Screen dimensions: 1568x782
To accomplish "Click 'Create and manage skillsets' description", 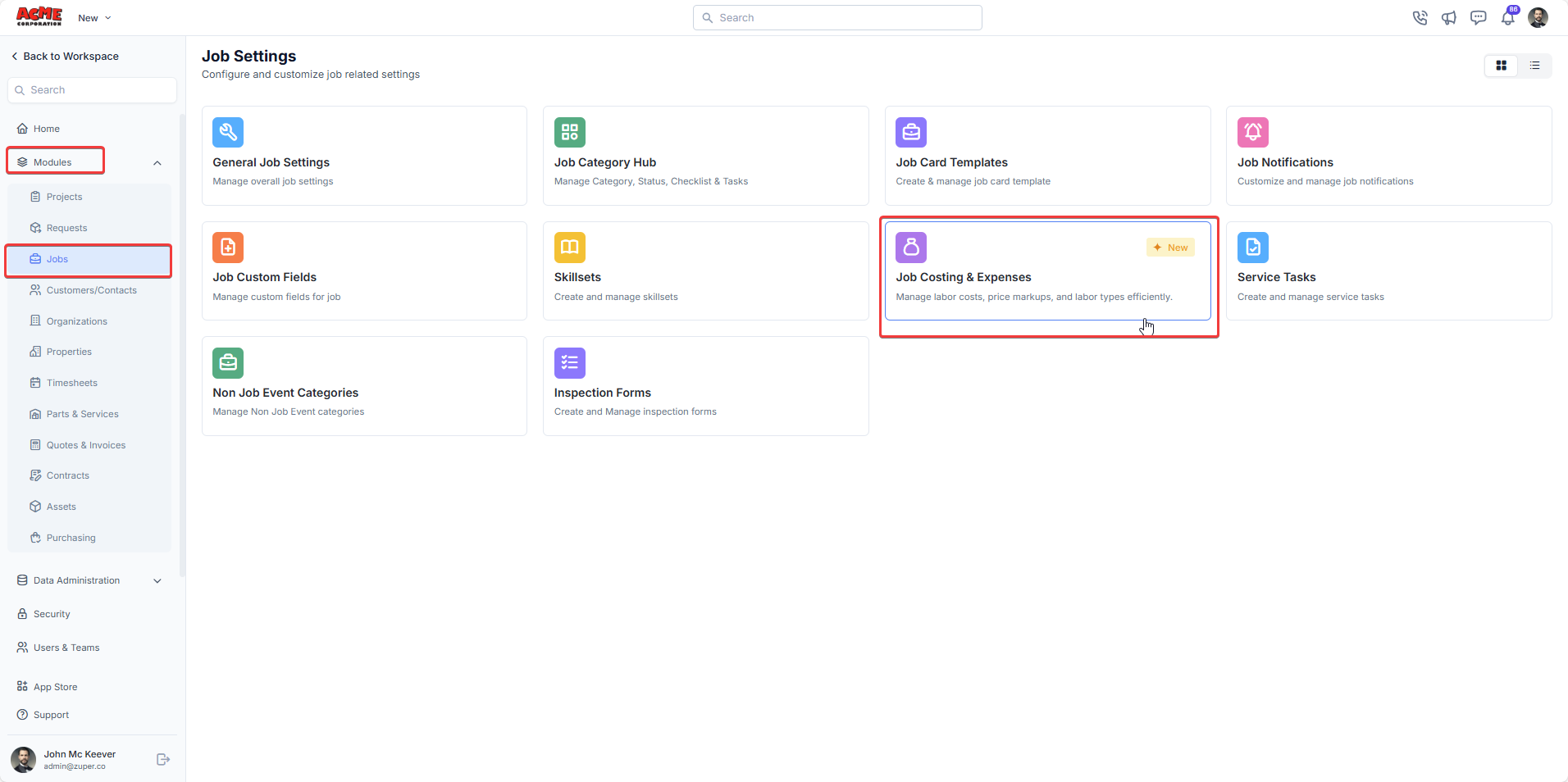I will (616, 297).
